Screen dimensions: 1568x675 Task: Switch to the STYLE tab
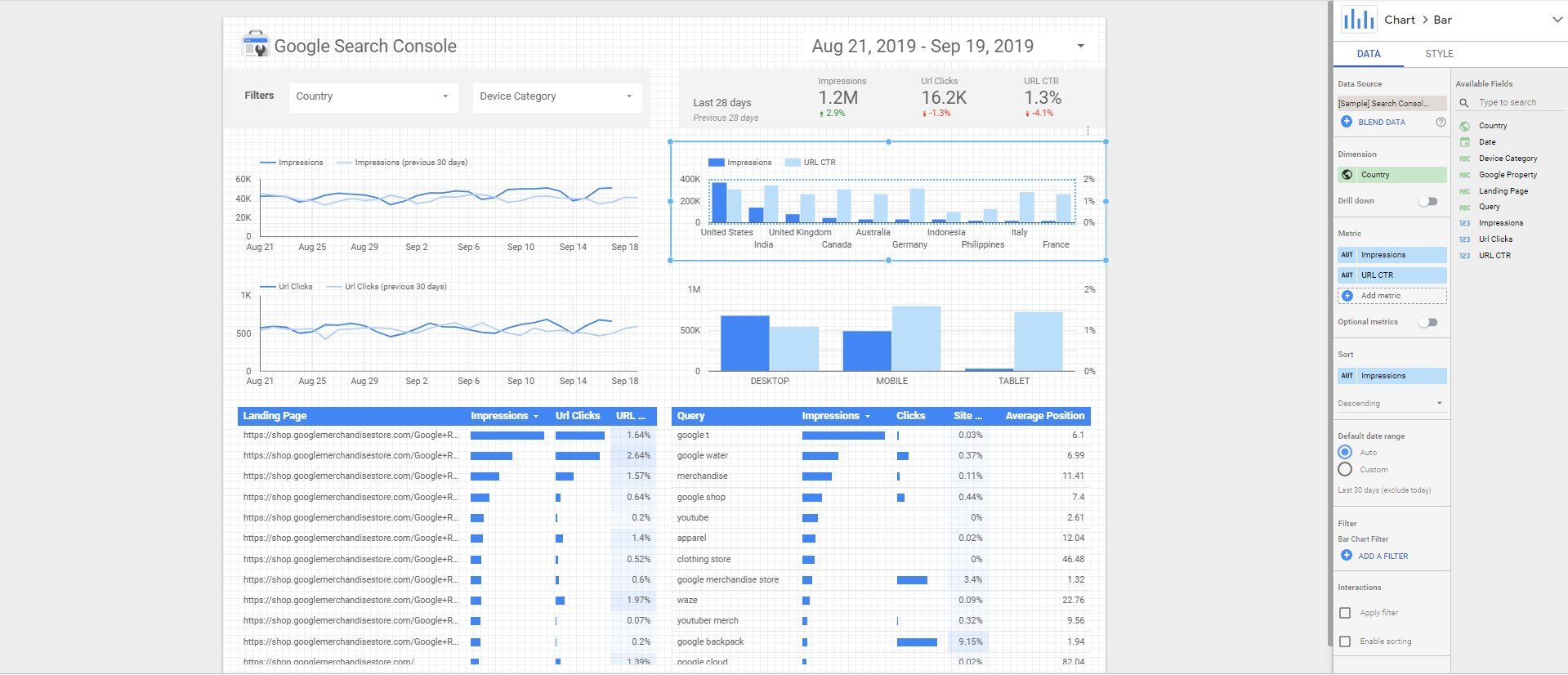click(1439, 54)
